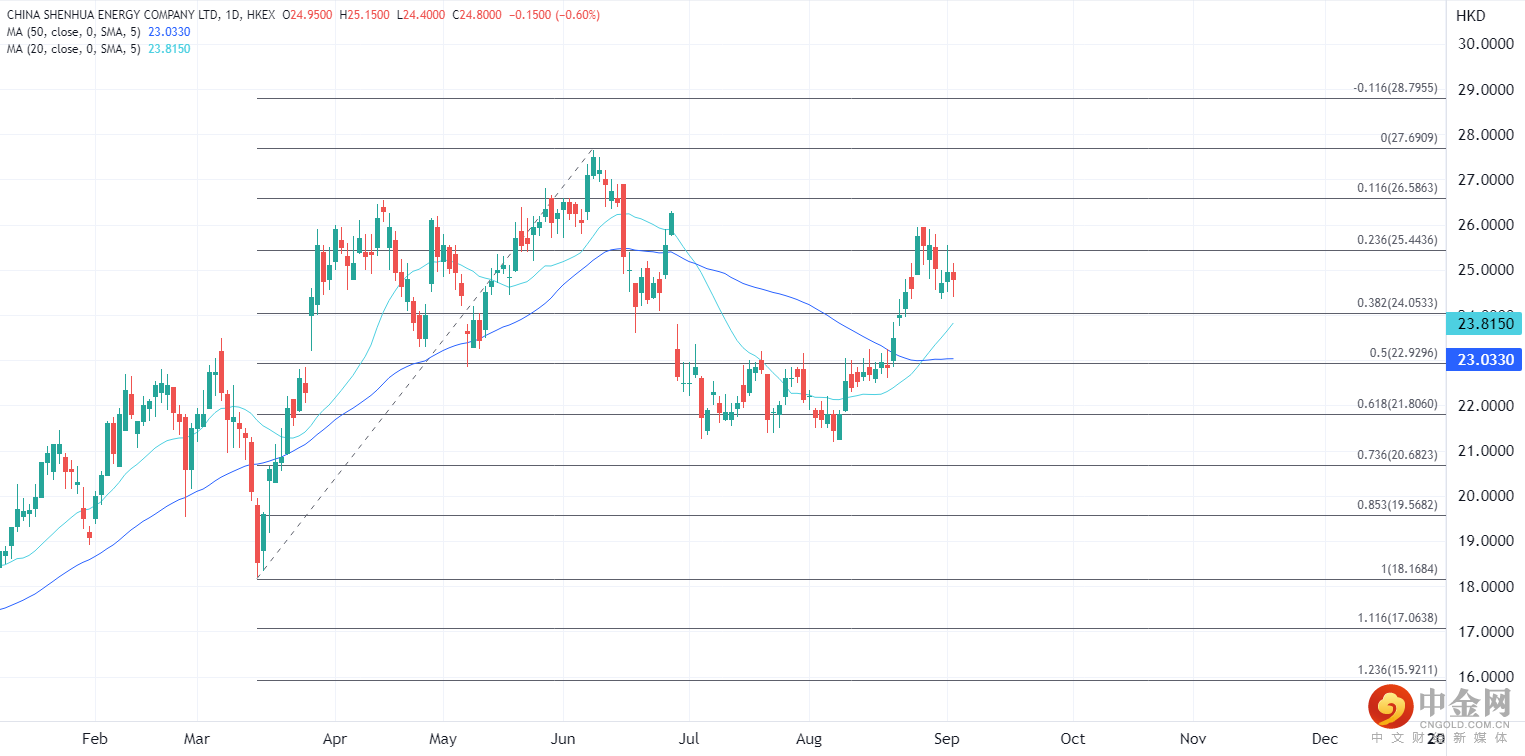The height and width of the screenshot is (756, 1525).
Task: Click the Fibonacci label 0.618(21.8060)
Action: [x=1397, y=404]
